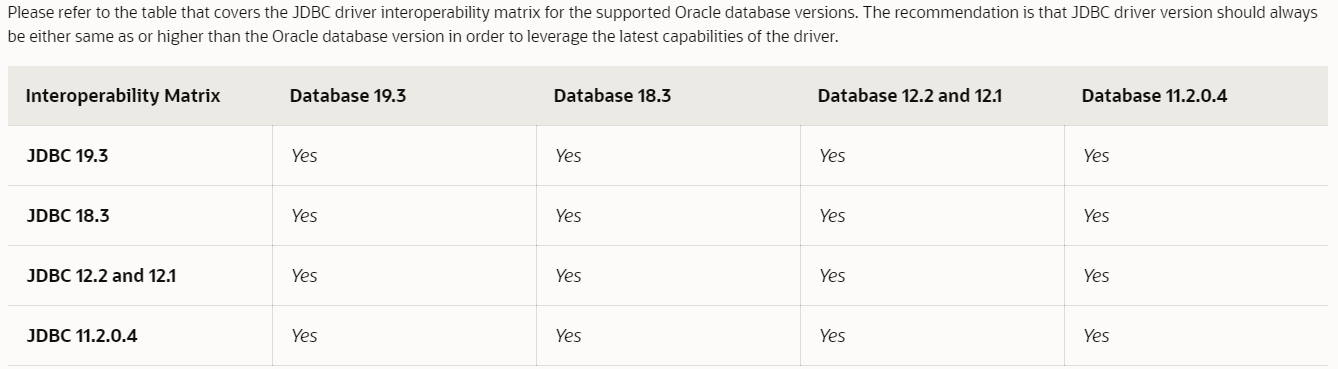
Task: Select the Database 19.3 column header
Action: (348, 96)
